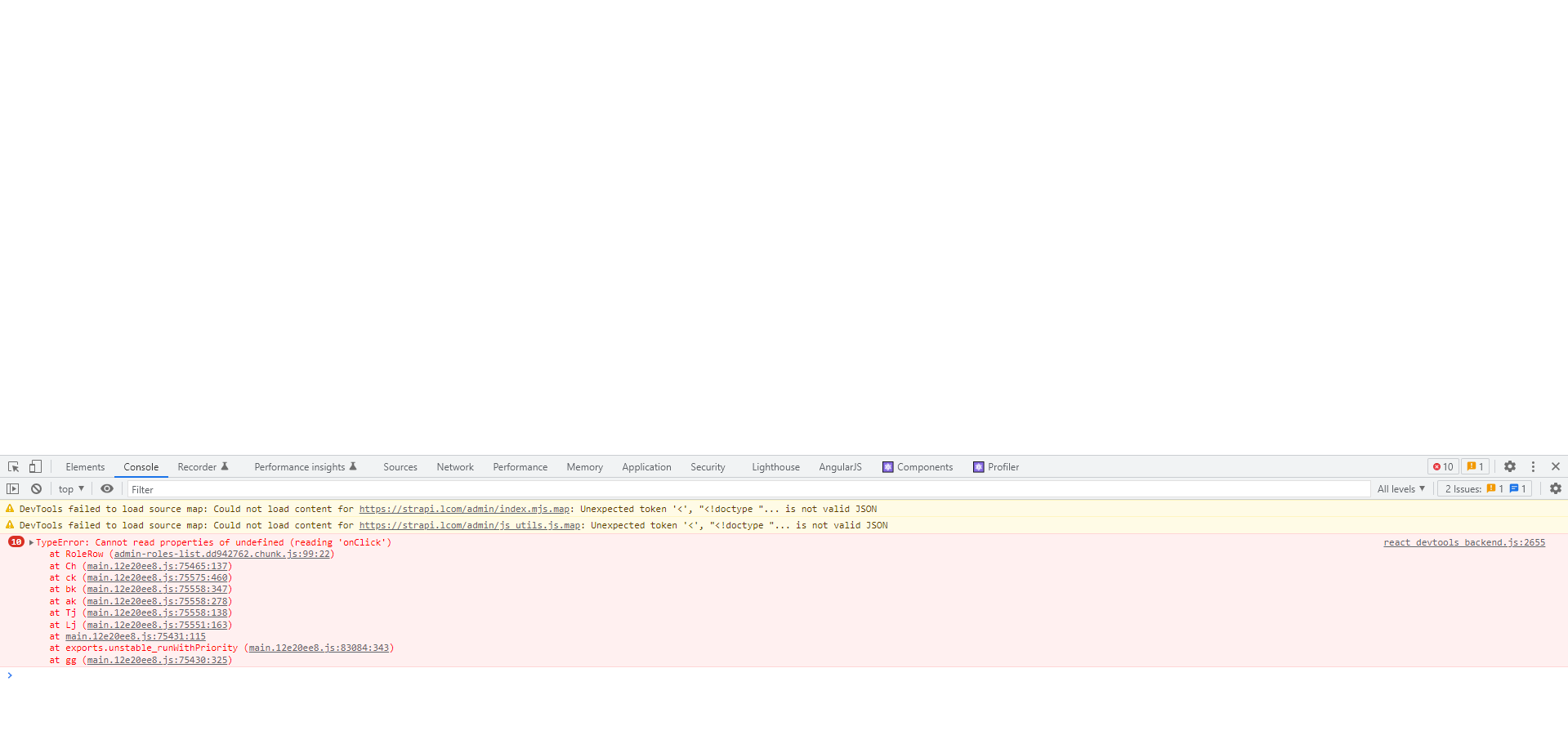This screenshot has height=735, width=1568.
Task: Open the 2 Issues panel badge
Action: click(1484, 488)
